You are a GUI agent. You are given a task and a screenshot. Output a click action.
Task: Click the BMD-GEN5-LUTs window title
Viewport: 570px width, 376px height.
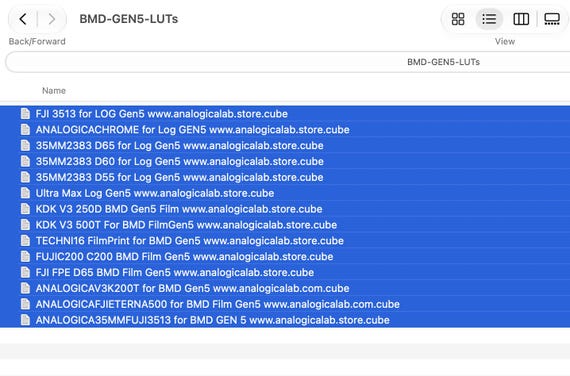(129, 19)
